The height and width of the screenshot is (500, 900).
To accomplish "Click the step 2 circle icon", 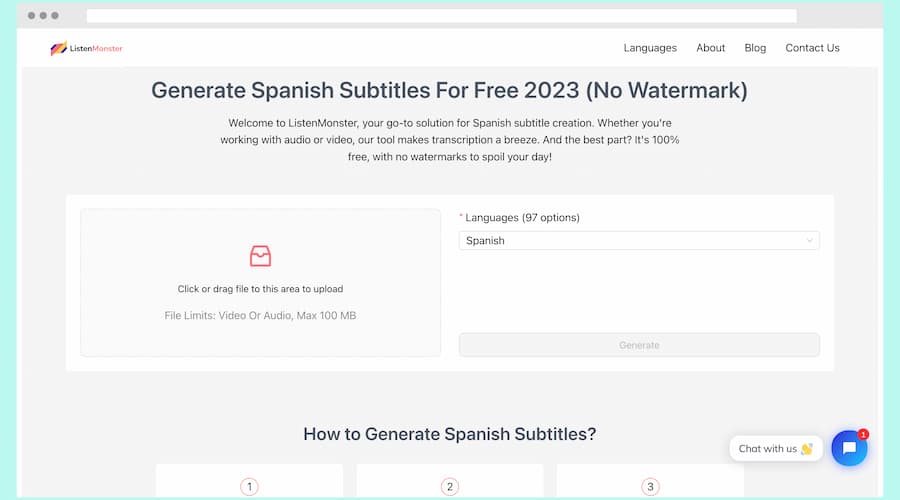I will (449, 487).
